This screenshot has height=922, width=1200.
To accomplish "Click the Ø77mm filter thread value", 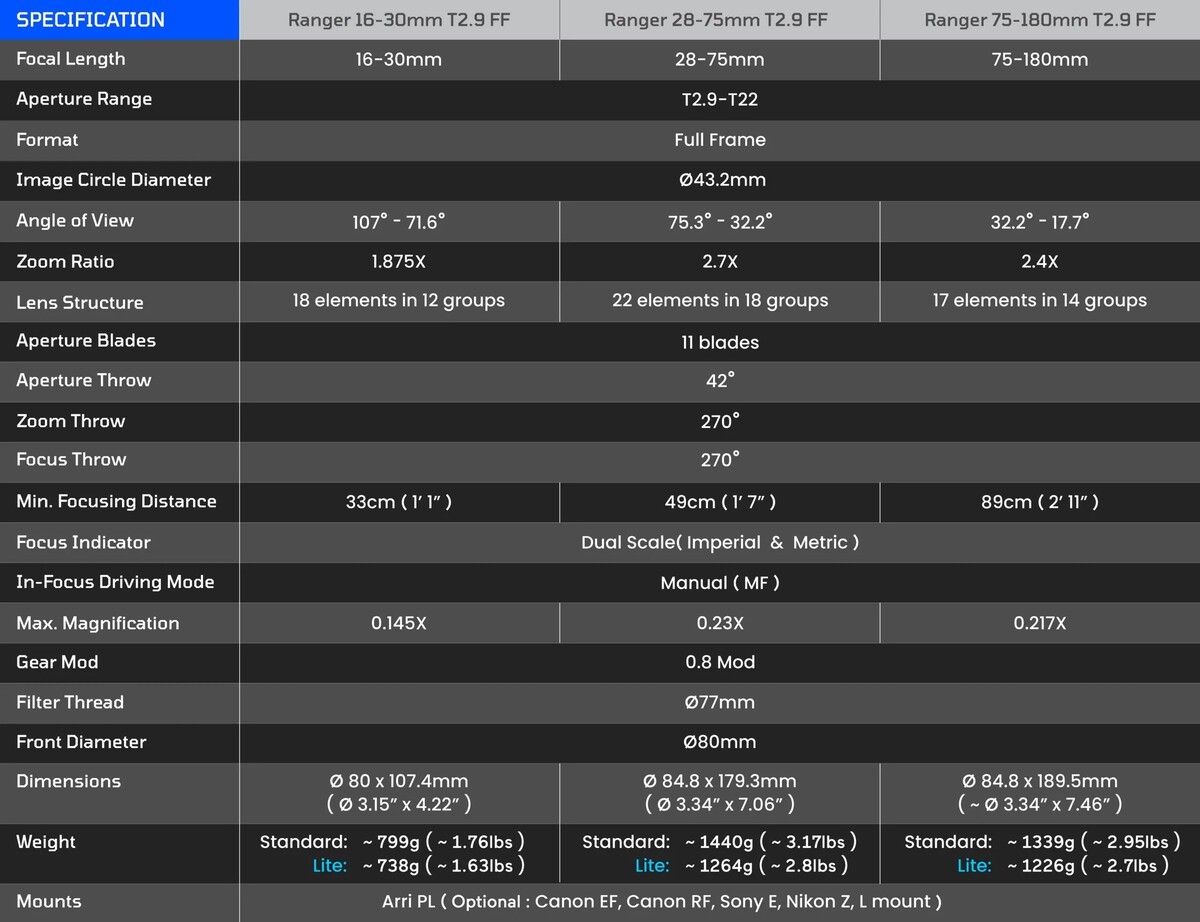I will (719, 702).
